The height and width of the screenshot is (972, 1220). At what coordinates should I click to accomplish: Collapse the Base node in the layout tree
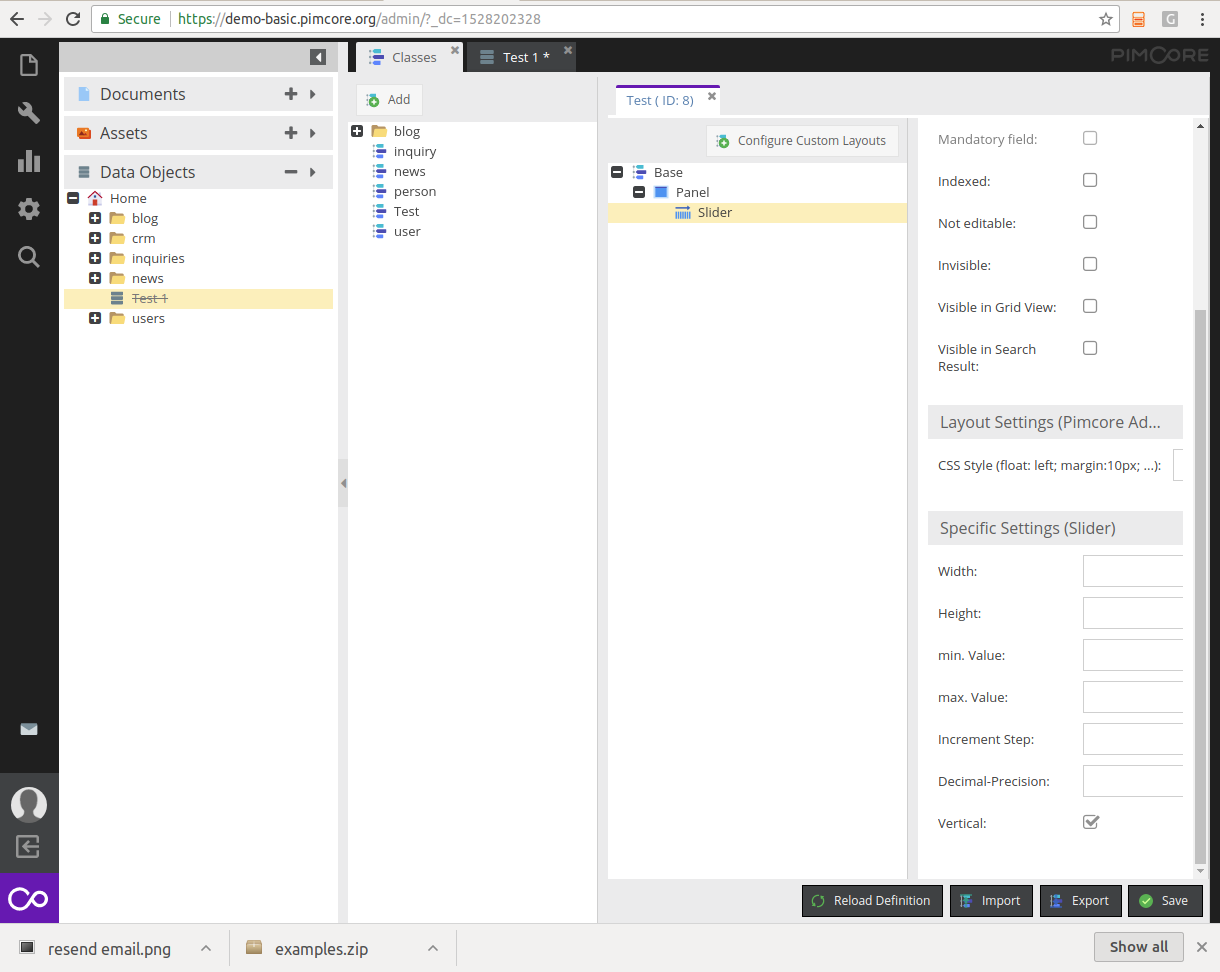point(616,171)
